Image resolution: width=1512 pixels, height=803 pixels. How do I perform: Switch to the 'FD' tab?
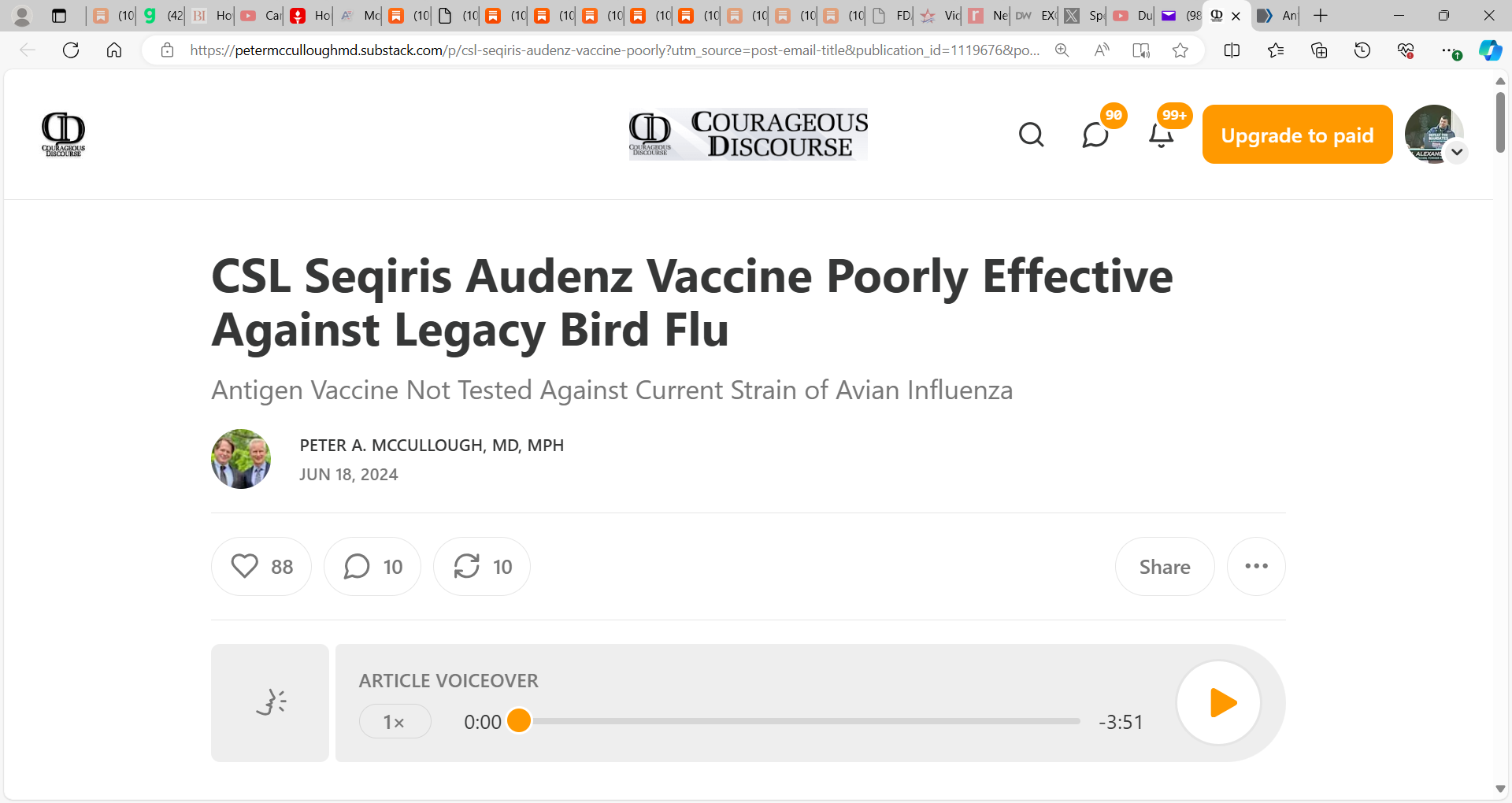[x=891, y=16]
